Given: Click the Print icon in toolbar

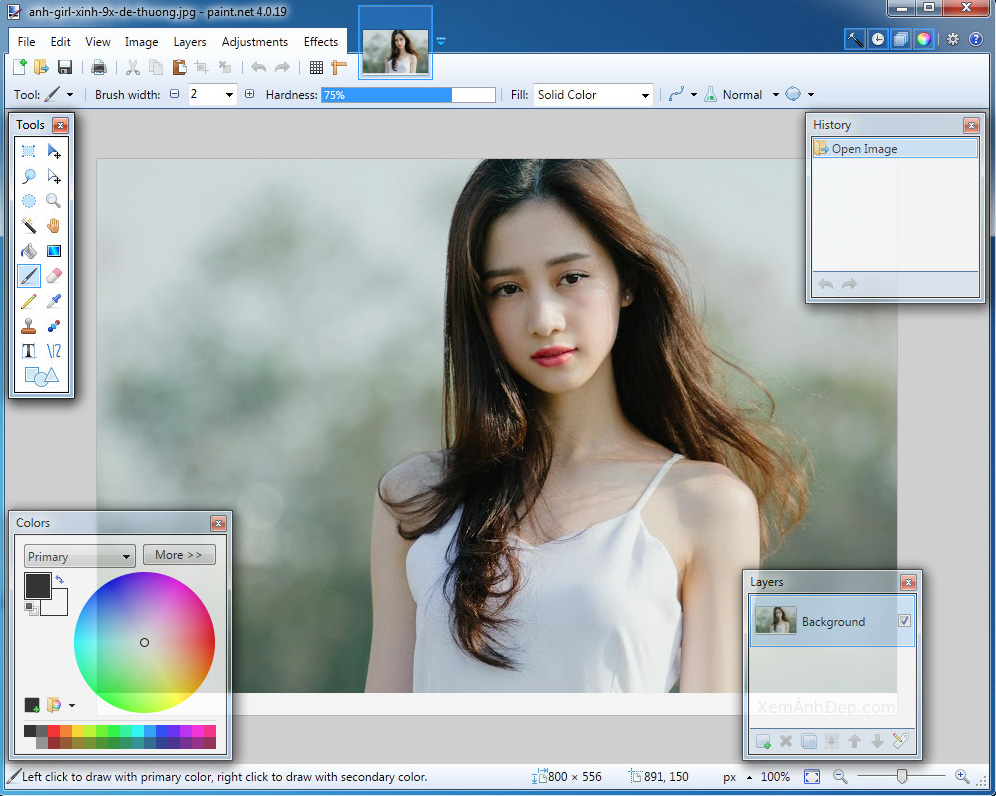Looking at the screenshot, I should 99,67.
